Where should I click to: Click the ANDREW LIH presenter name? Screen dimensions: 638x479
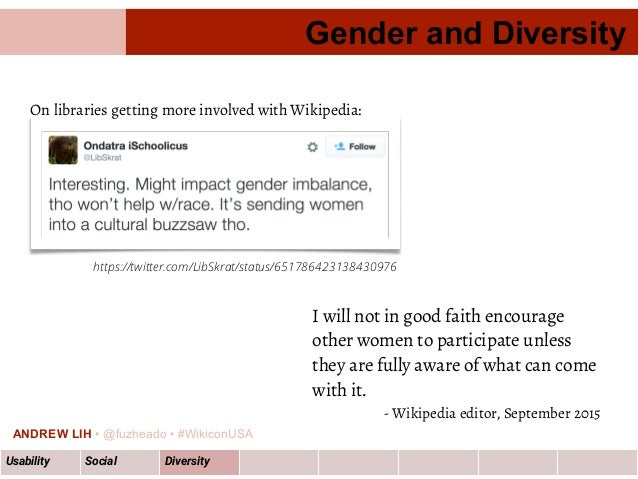(x=52, y=434)
